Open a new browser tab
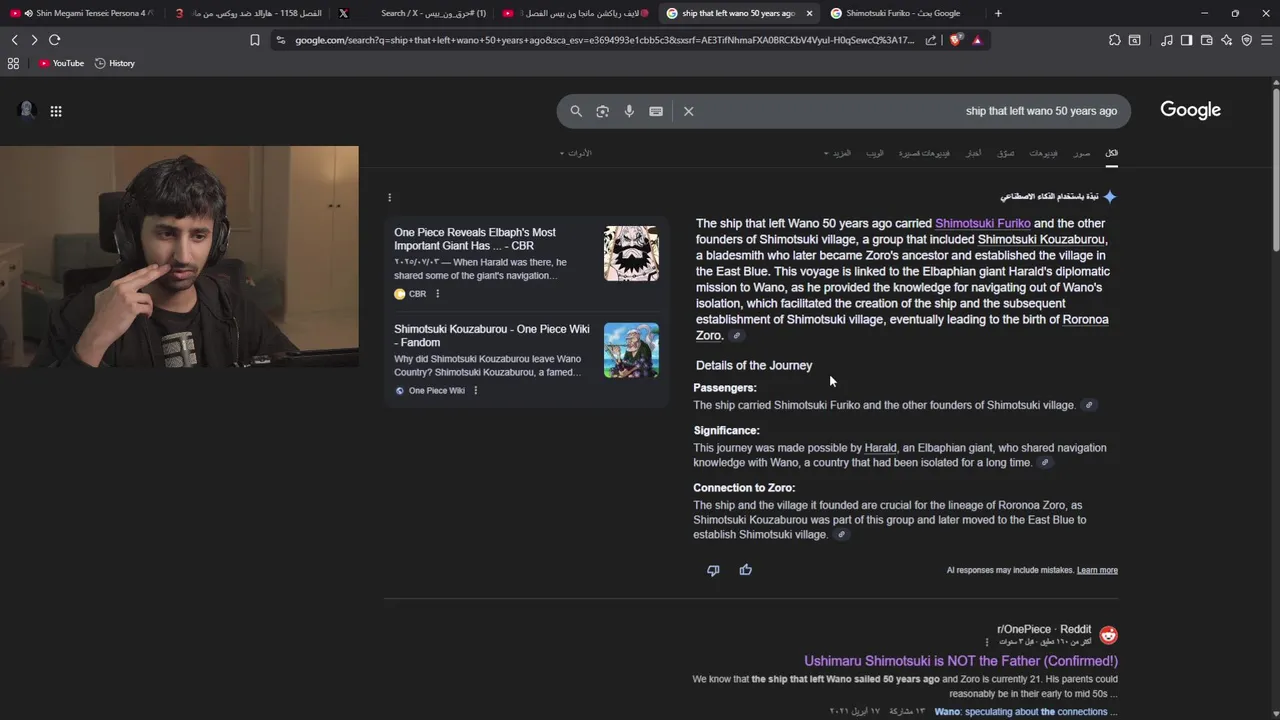This screenshot has height=720, width=1280. 998,13
